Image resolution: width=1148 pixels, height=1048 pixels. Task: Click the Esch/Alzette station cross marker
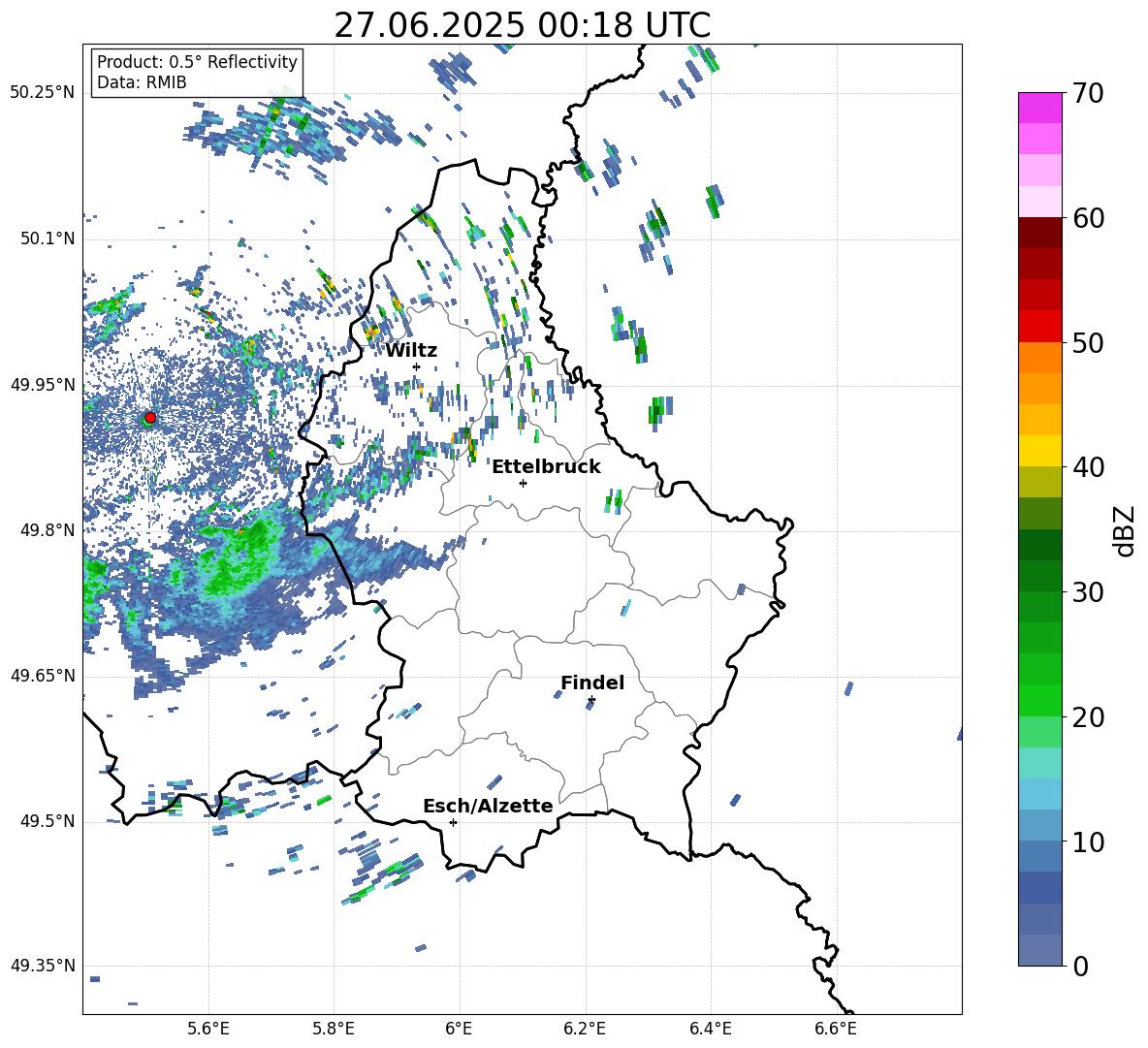pyautogui.click(x=453, y=822)
